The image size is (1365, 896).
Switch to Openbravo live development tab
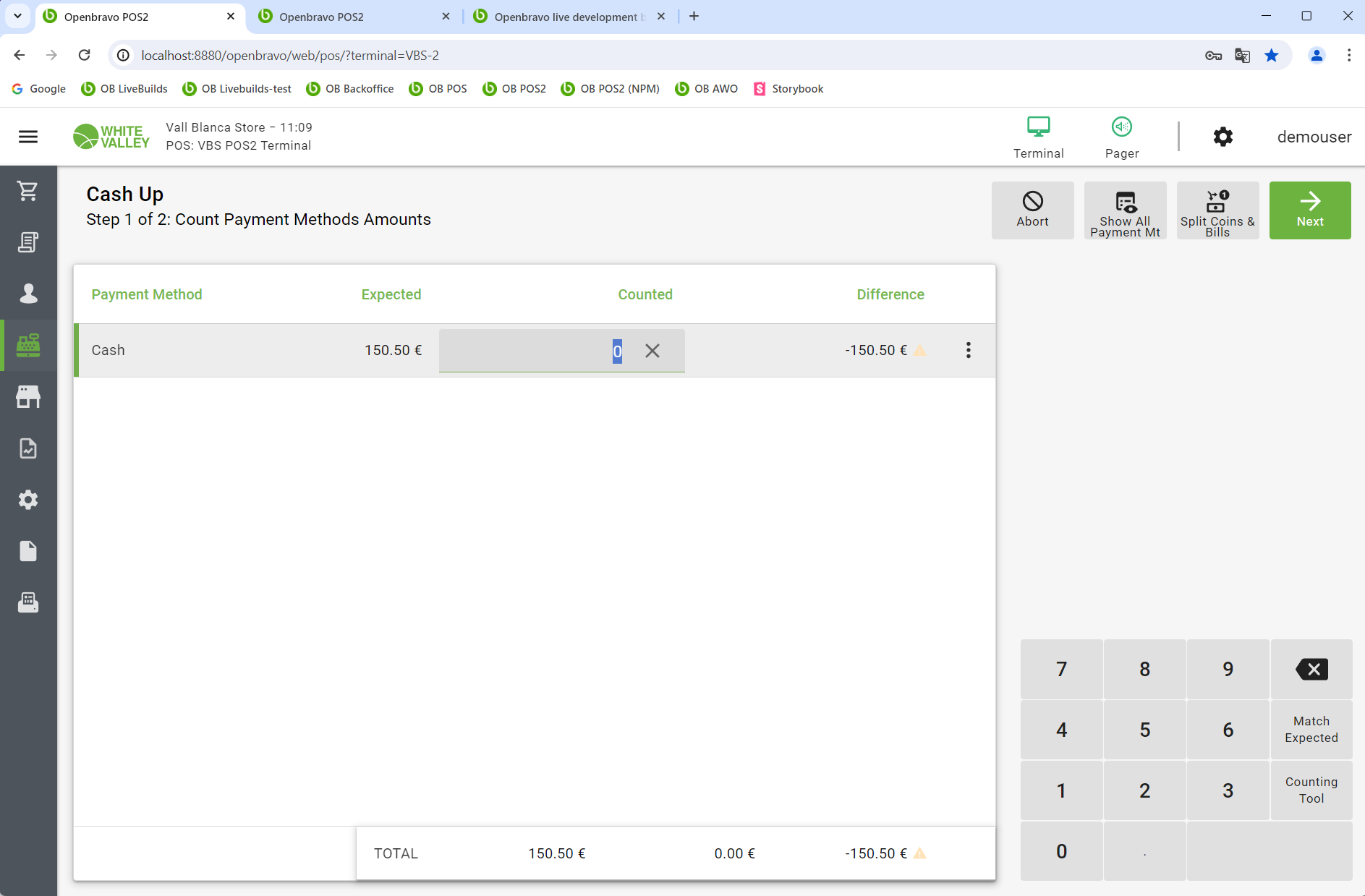pos(566,17)
